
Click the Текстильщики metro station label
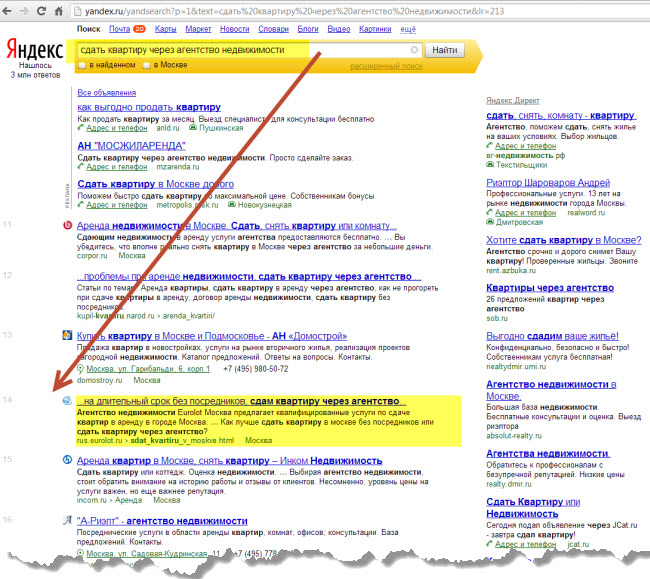tap(521, 165)
